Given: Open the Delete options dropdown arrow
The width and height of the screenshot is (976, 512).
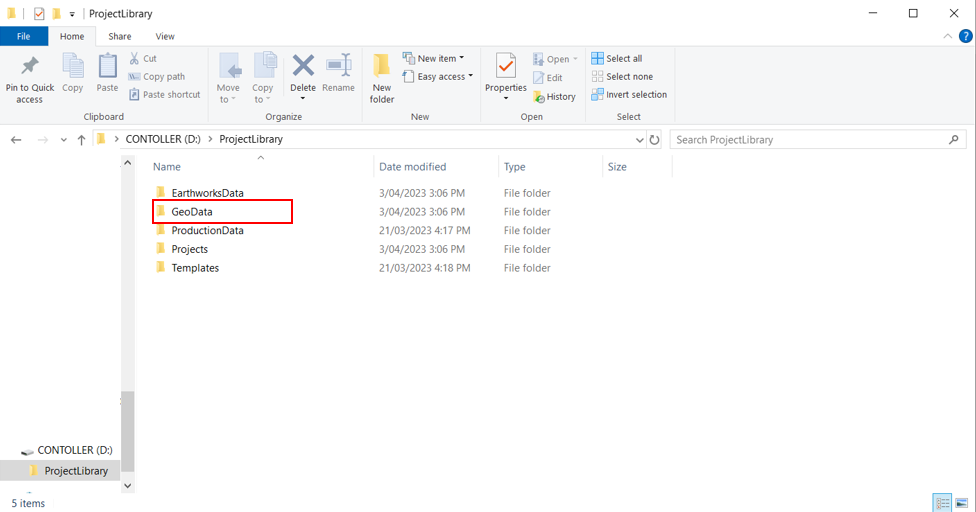Looking at the screenshot, I should pyautogui.click(x=303, y=99).
